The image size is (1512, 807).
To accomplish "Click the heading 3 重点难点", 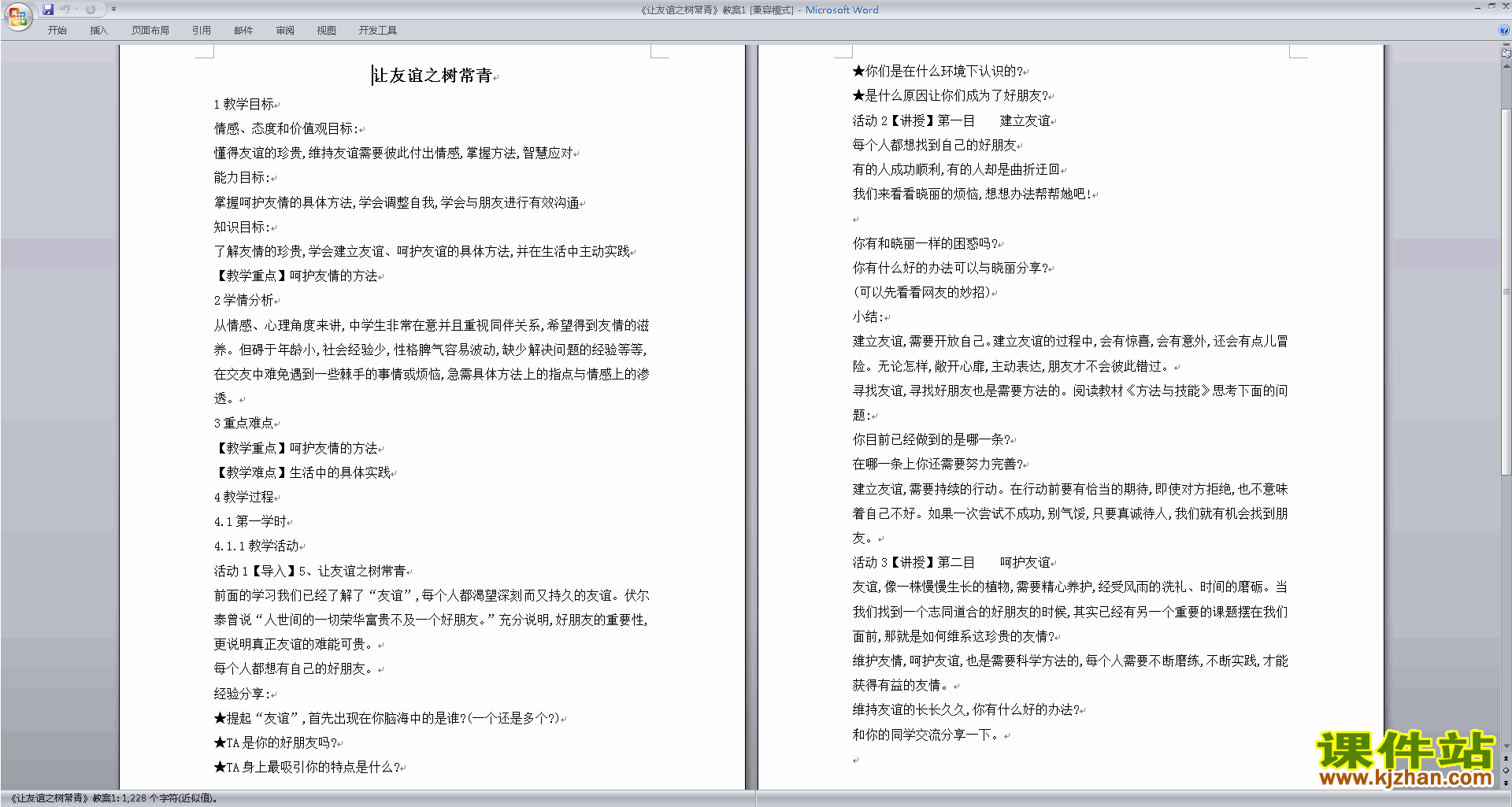I will 244,423.
